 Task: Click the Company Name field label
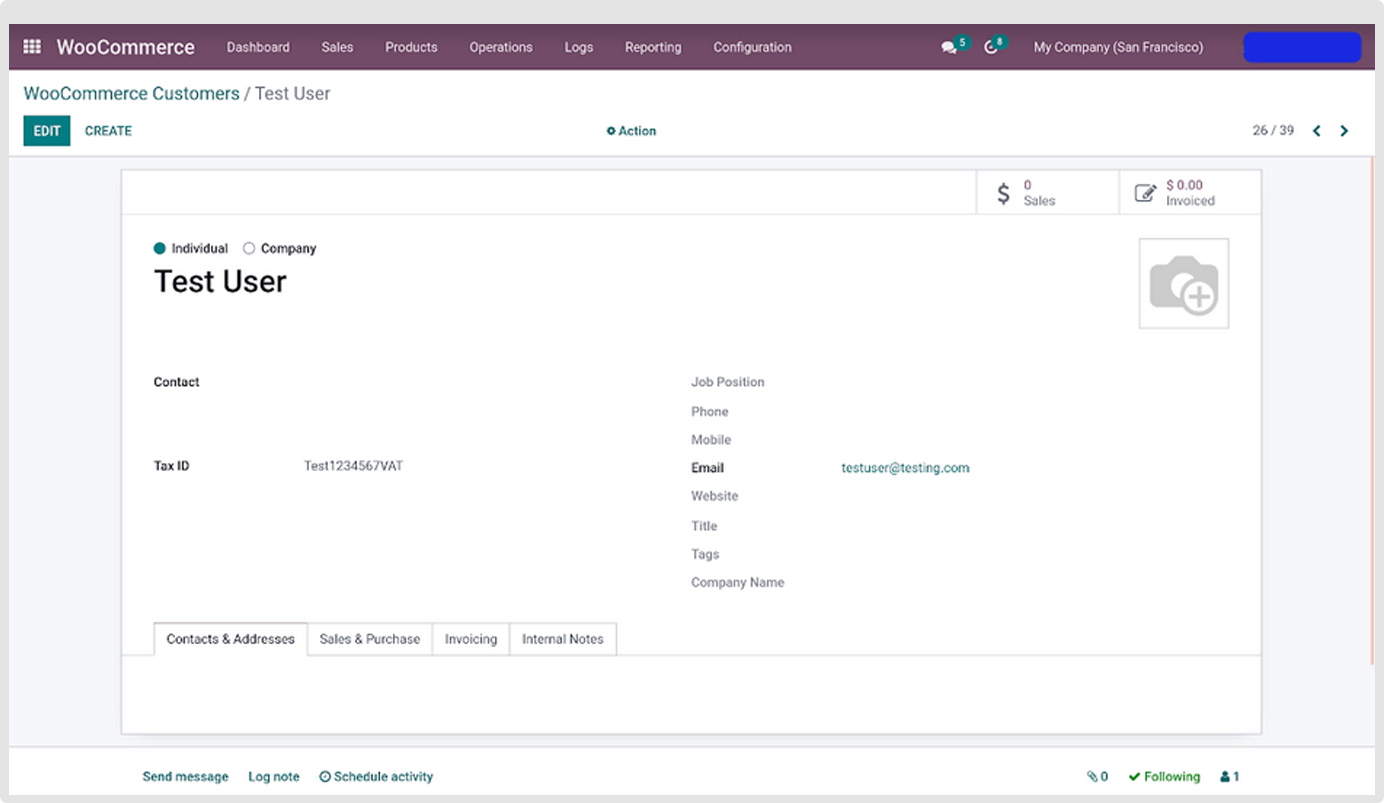pyautogui.click(x=738, y=583)
